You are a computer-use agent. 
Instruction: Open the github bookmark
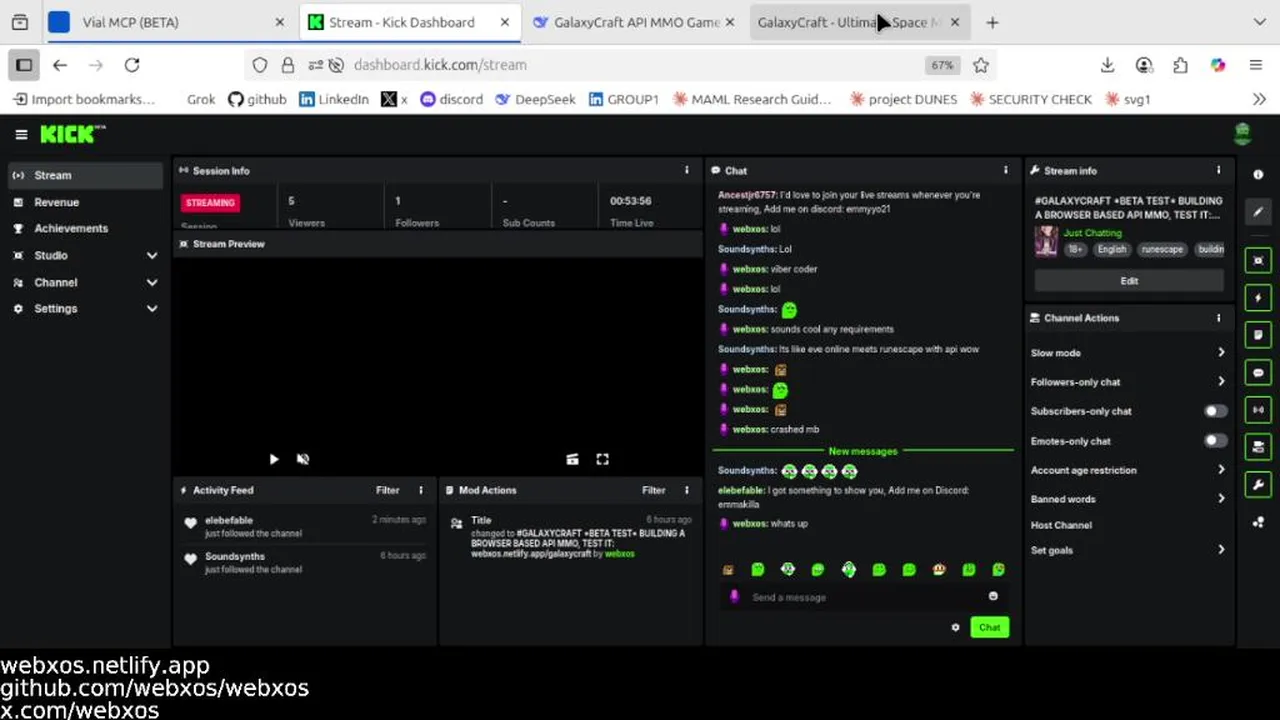[x=257, y=99]
